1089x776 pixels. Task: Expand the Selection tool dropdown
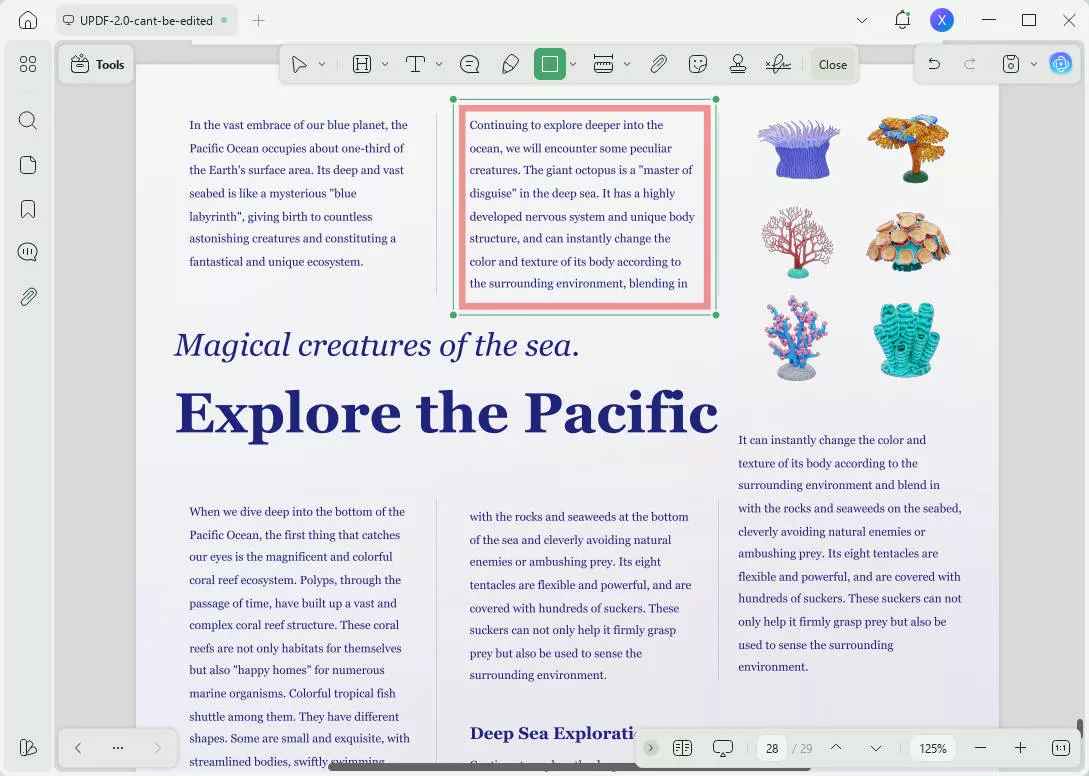322,64
